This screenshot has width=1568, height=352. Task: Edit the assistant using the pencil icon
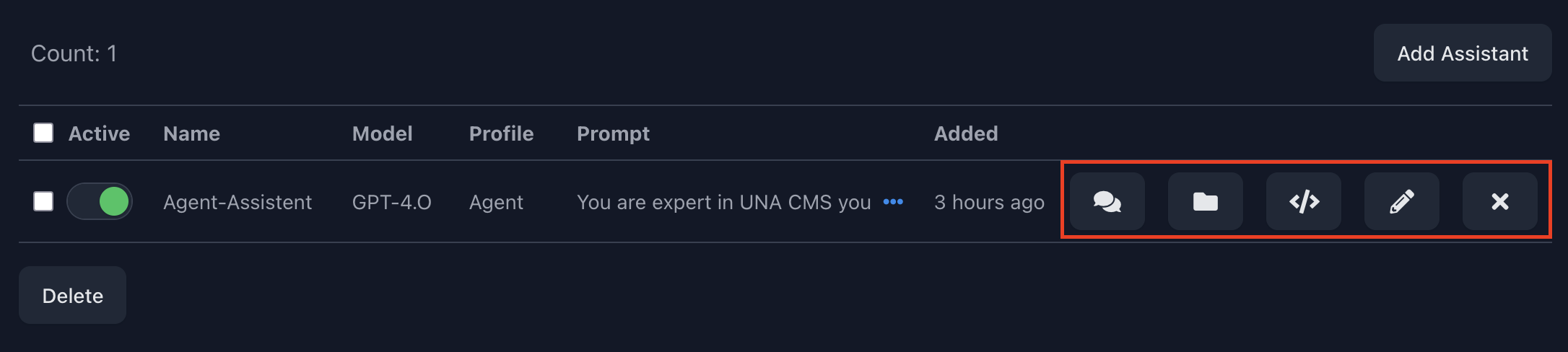(1401, 201)
